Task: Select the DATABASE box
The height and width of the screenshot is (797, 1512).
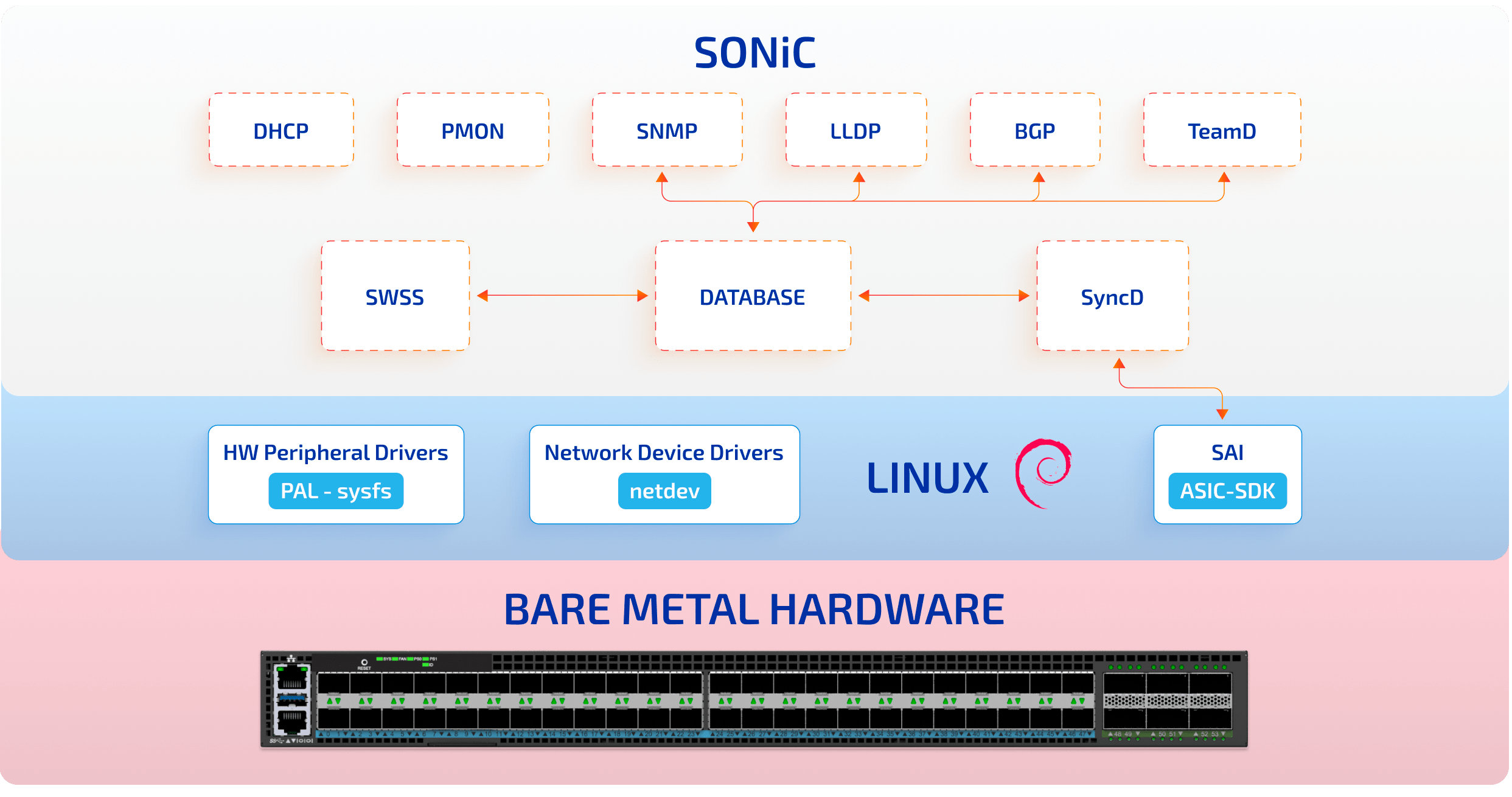Action: (753, 296)
